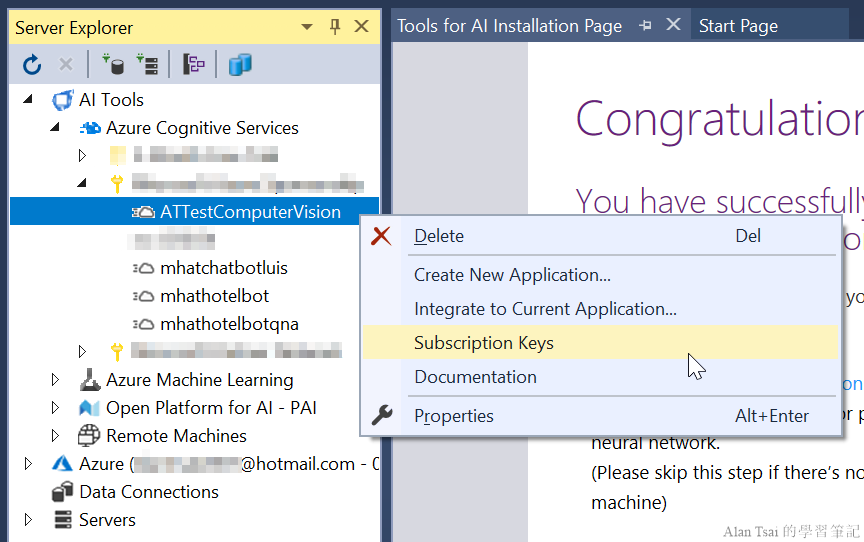
Task: Collapse Azure Cognitive Services node
Action: tap(55, 128)
